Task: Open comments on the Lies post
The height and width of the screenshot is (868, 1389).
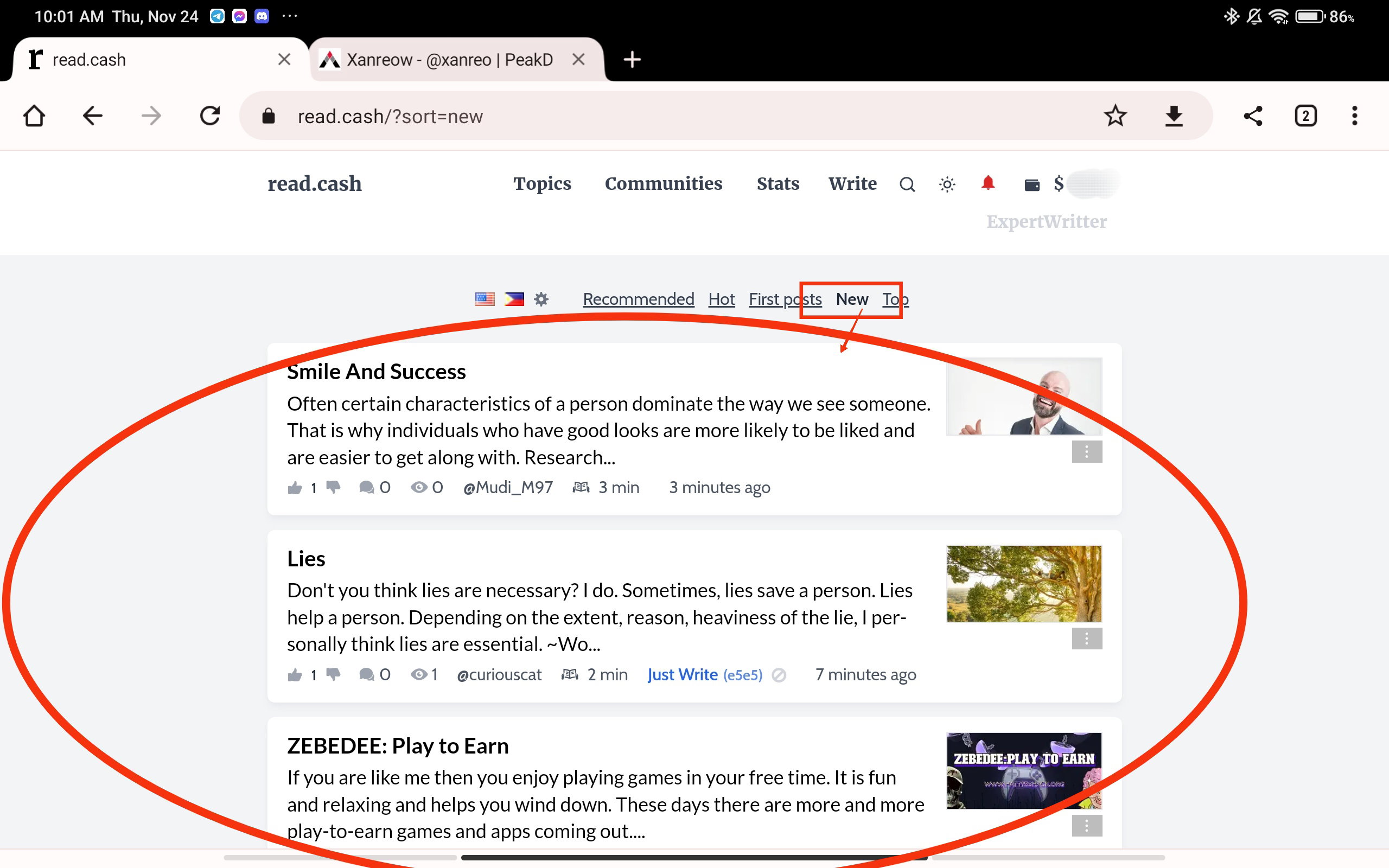Action: click(x=375, y=675)
